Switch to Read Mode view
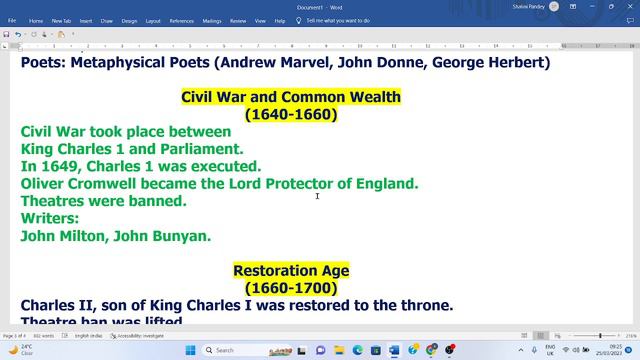Viewport: 640px width, 360px height. point(524,336)
